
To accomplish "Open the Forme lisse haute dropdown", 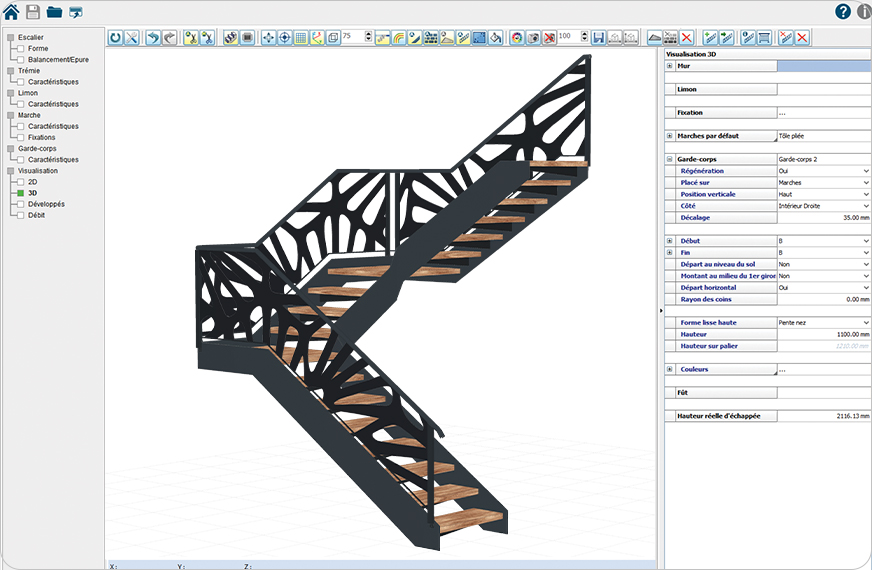I will point(865,322).
